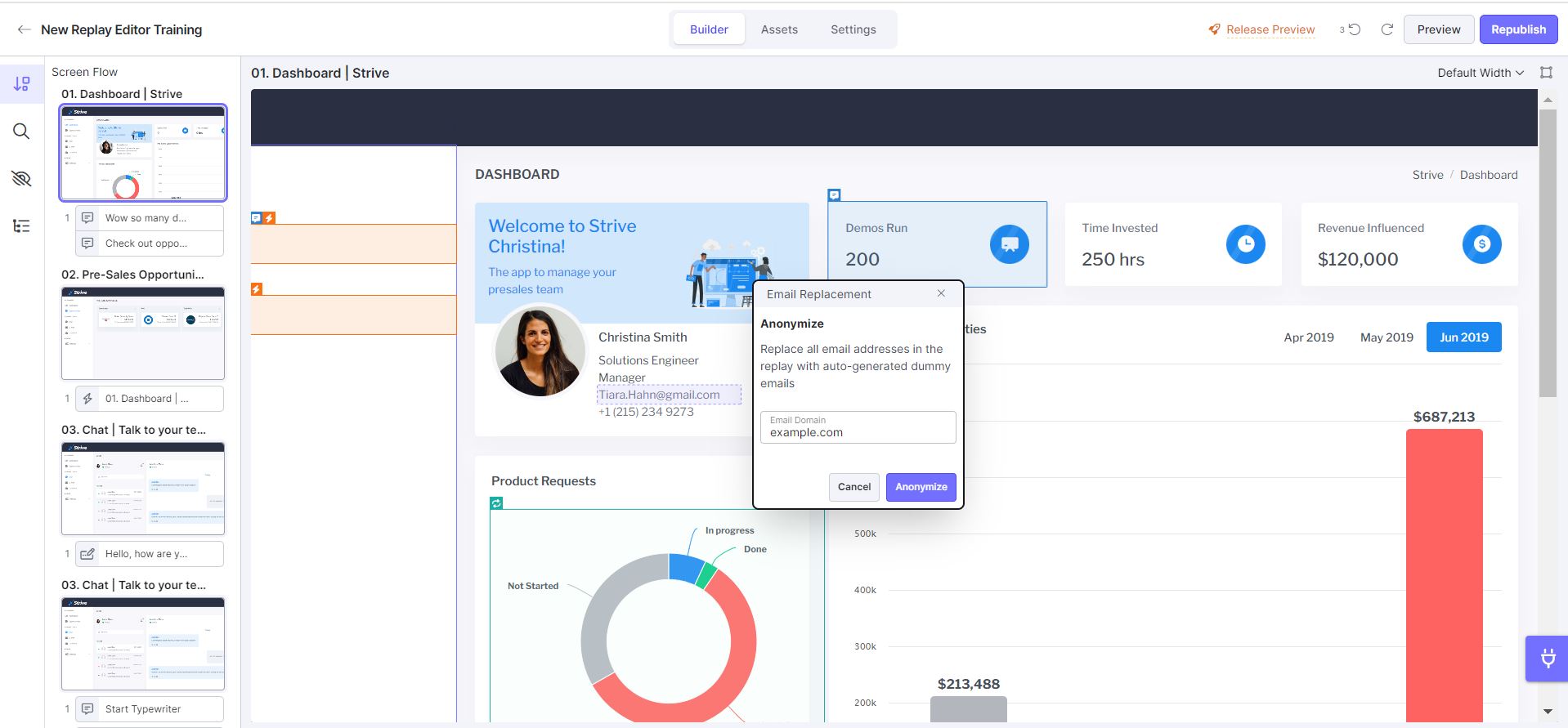Click the chat bubble icon in Demos Run card

tap(1010, 244)
